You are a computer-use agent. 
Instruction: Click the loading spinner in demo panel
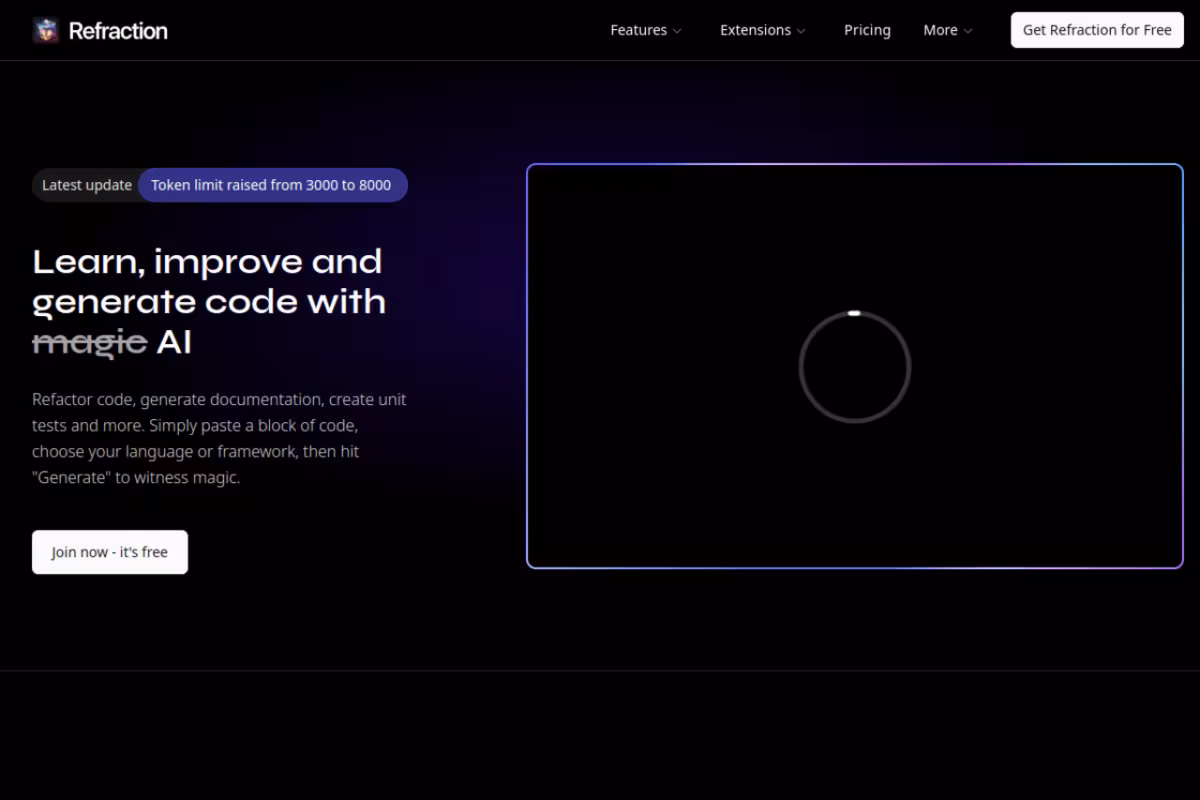click(854, 366)
